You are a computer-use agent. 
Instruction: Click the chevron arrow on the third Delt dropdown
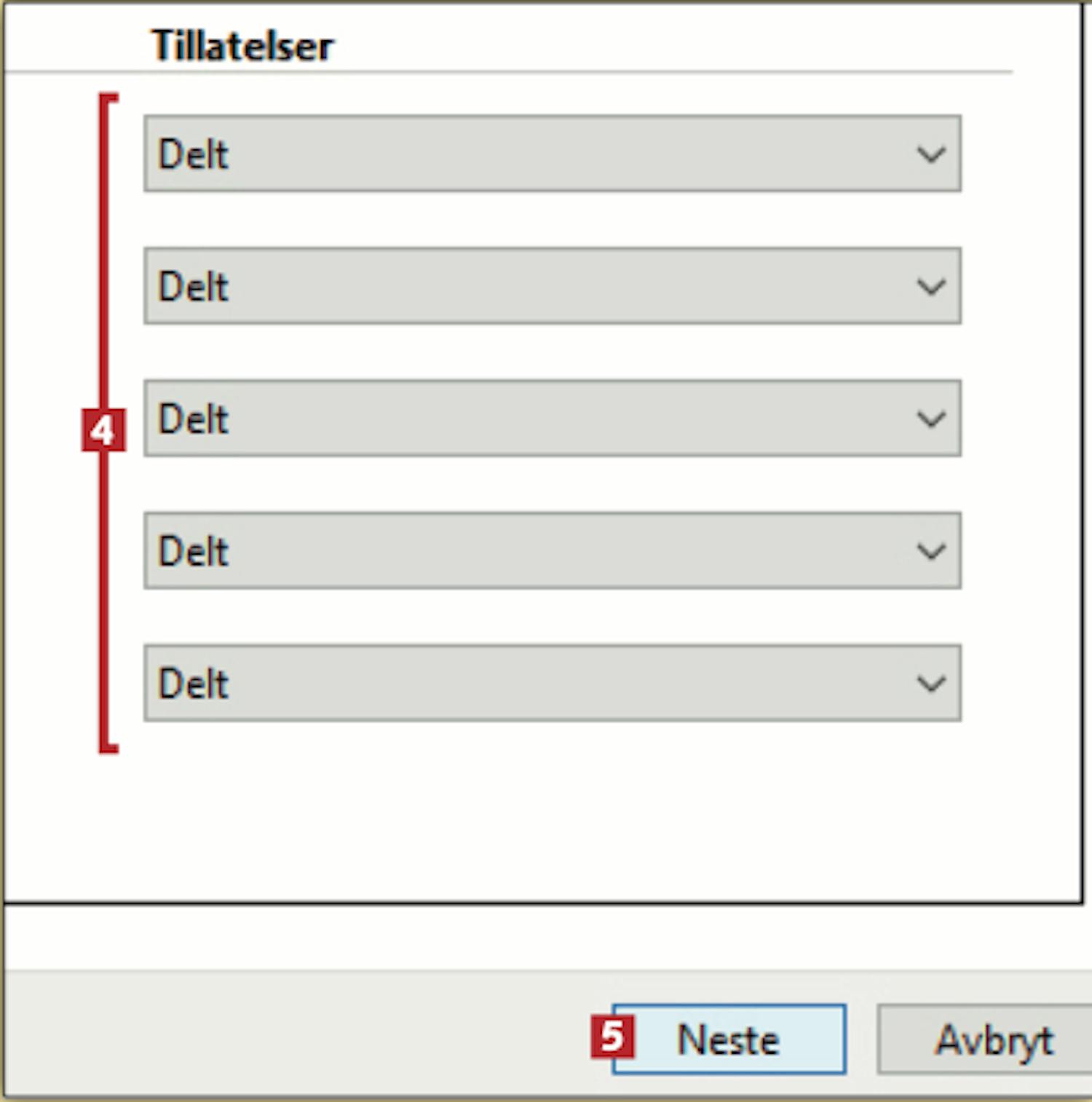point(930,419)
